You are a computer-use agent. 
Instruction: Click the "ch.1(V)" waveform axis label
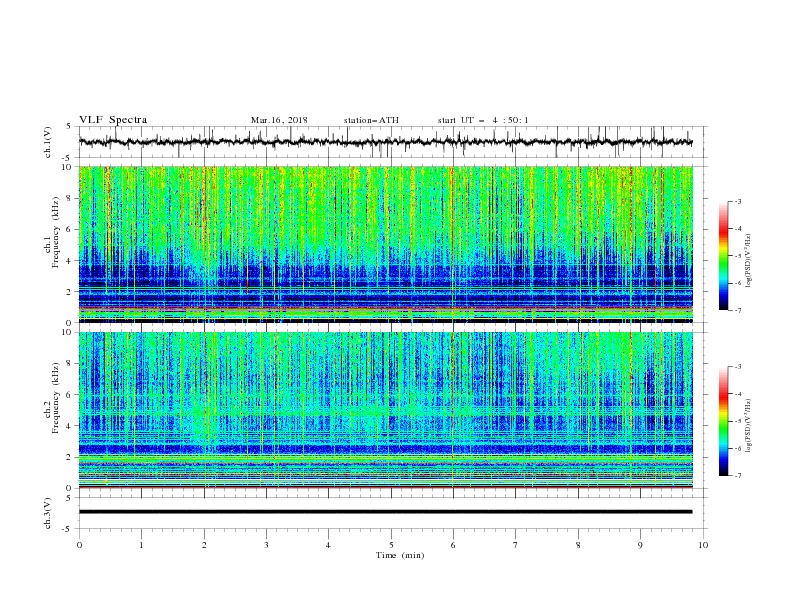48,142
